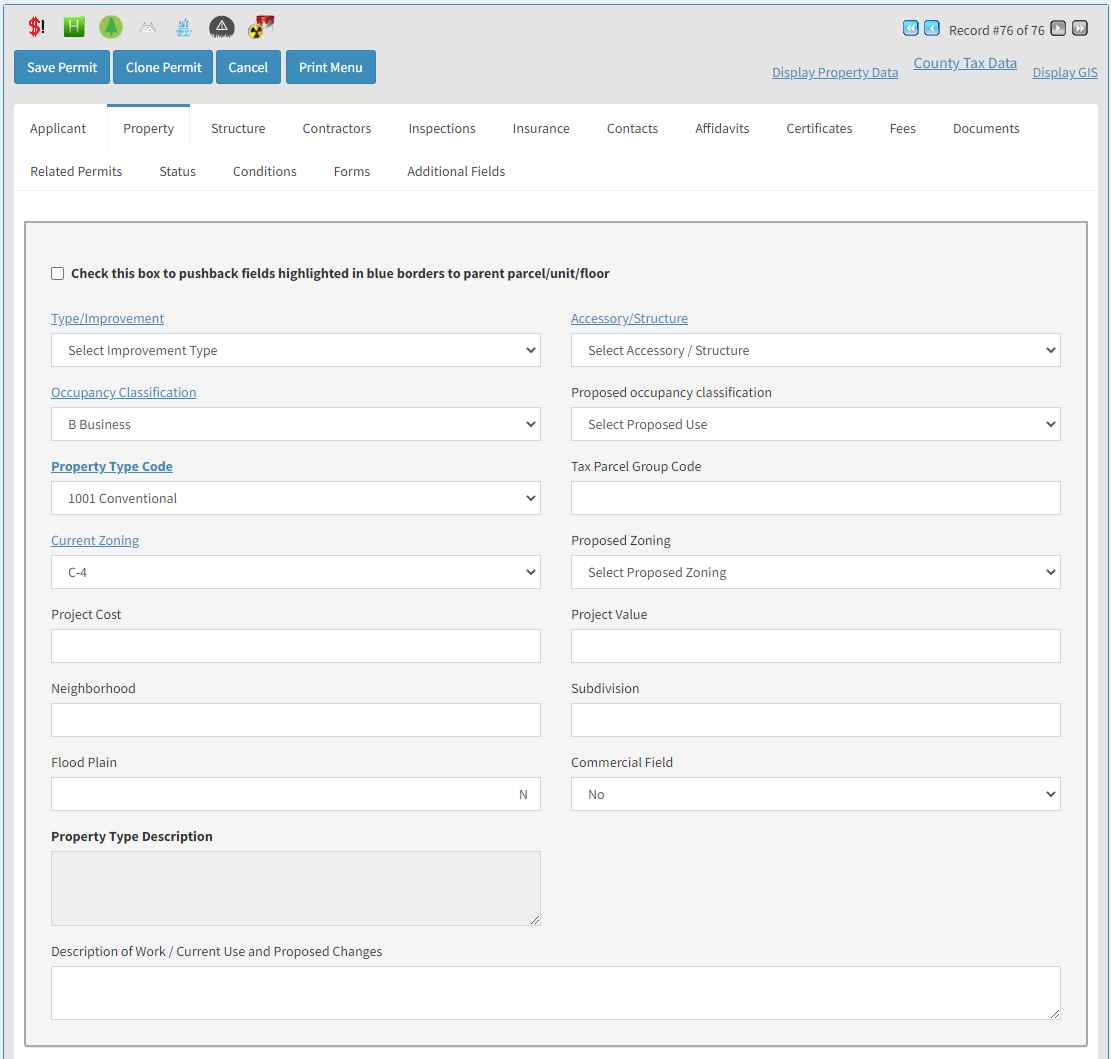Click into the Project Cost field

point(295,646)
